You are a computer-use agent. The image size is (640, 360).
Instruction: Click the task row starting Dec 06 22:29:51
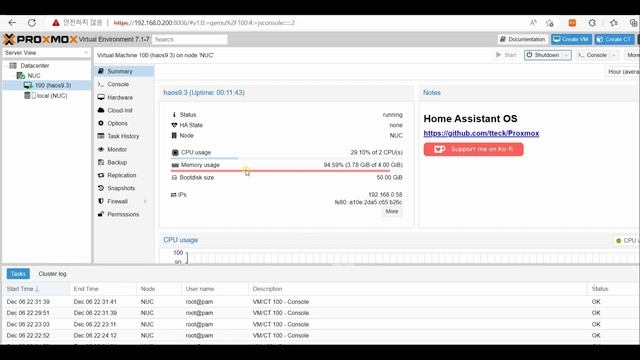[320, 313]
